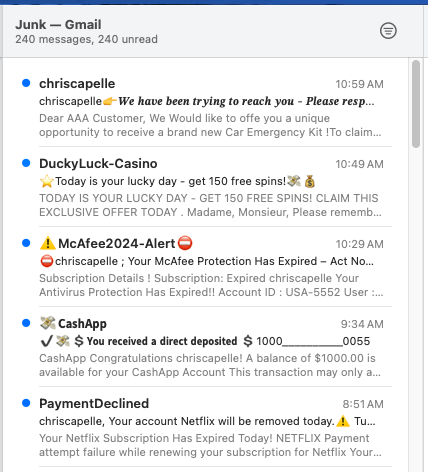This screenshot has width=428, height=472.
Task: Open the chriscapelle AAA Customer email
Action: pyautogui.click(x=211, y=107)
